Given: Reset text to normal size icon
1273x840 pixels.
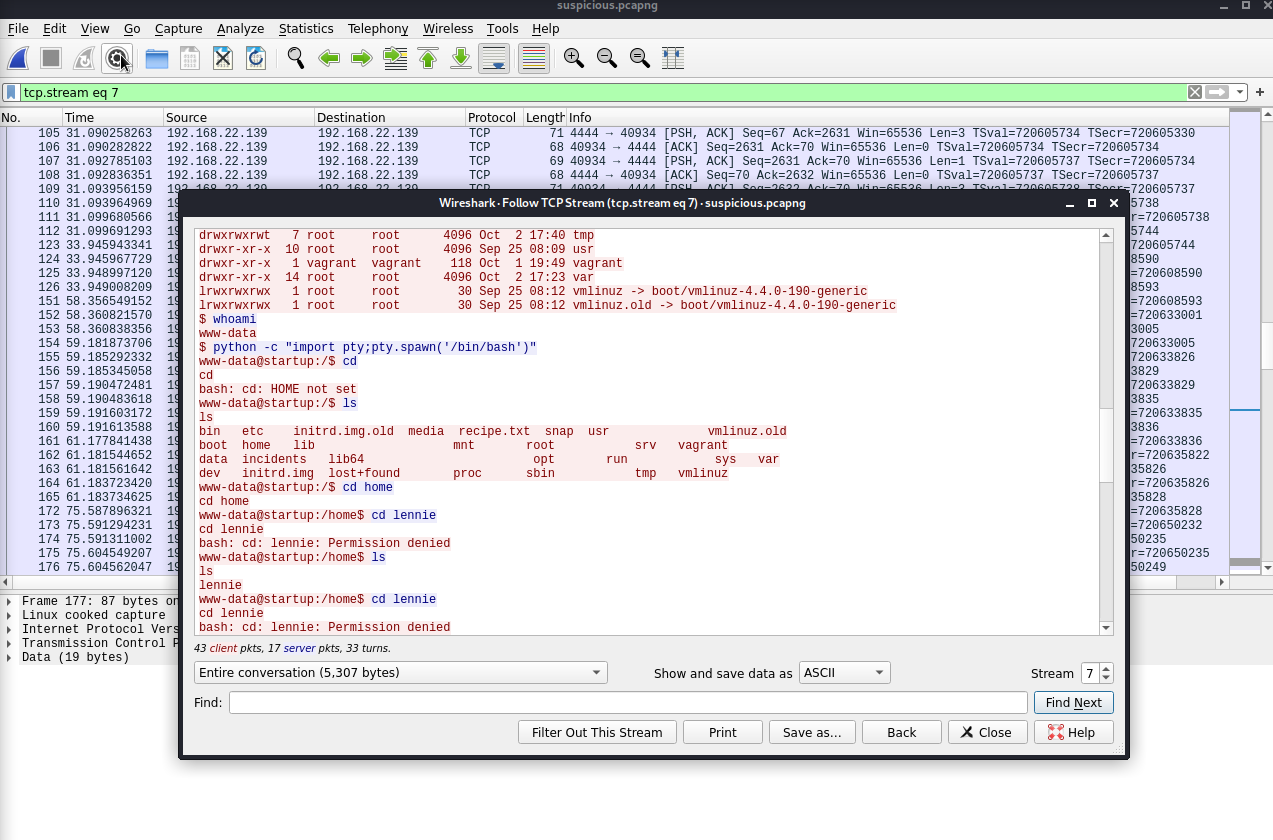Looking at the screenshot, I should pyautogui.click(x=640, y=59).
